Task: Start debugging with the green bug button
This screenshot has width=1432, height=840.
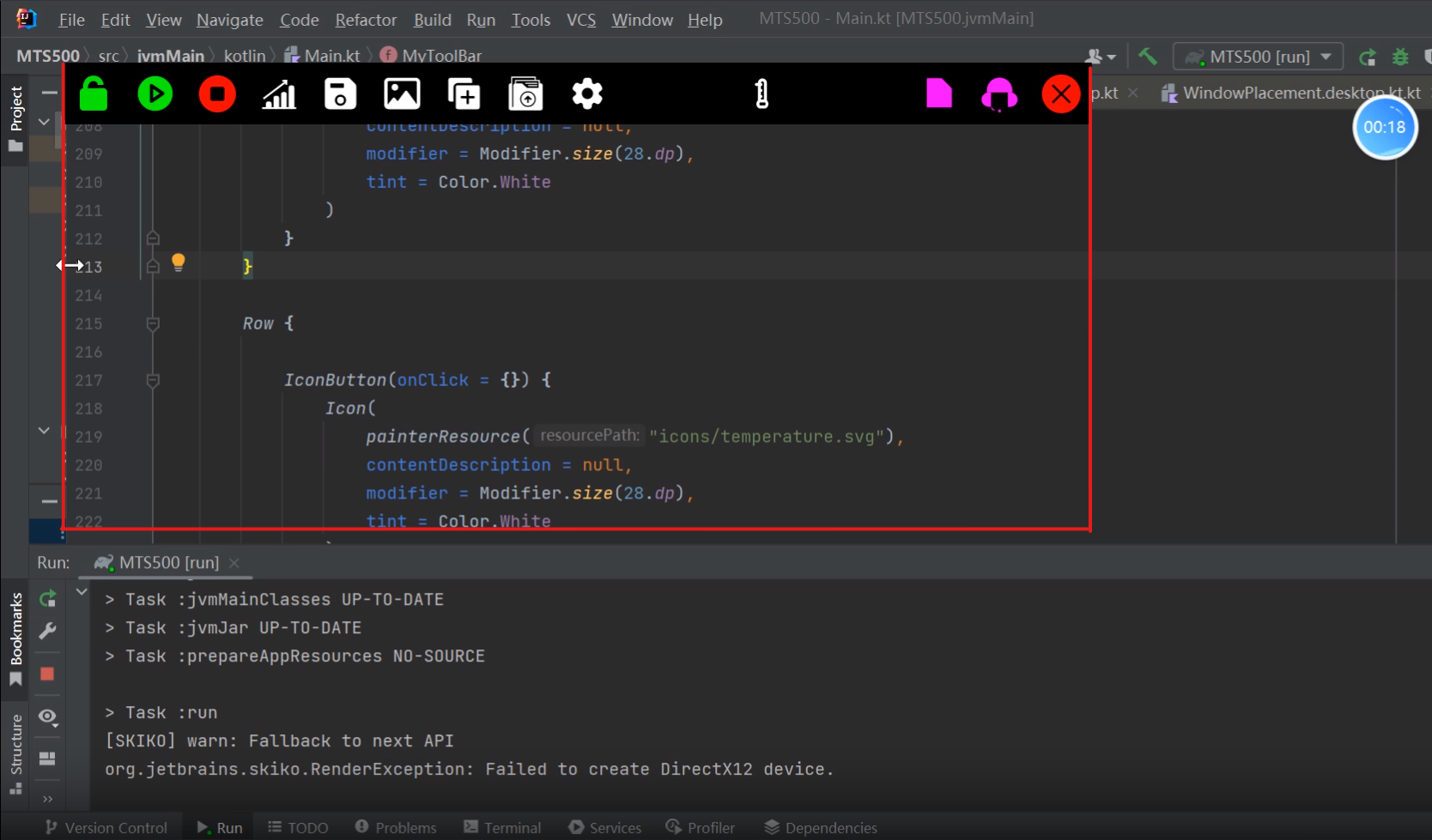Action: coord(1402,57)
